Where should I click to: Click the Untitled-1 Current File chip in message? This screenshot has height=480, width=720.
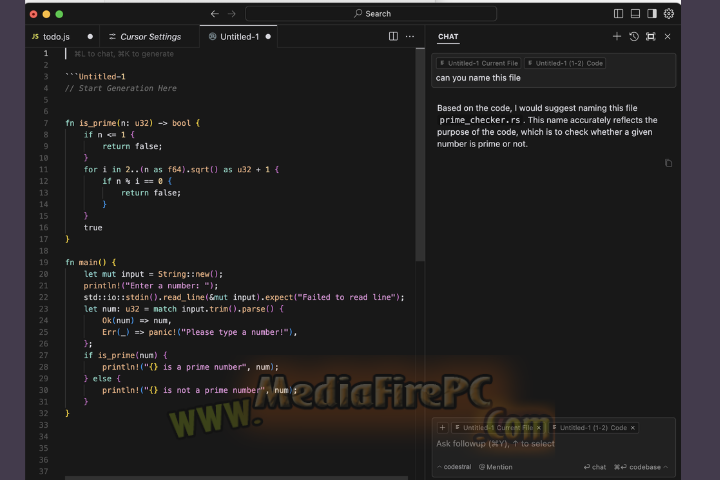[478, 63]
